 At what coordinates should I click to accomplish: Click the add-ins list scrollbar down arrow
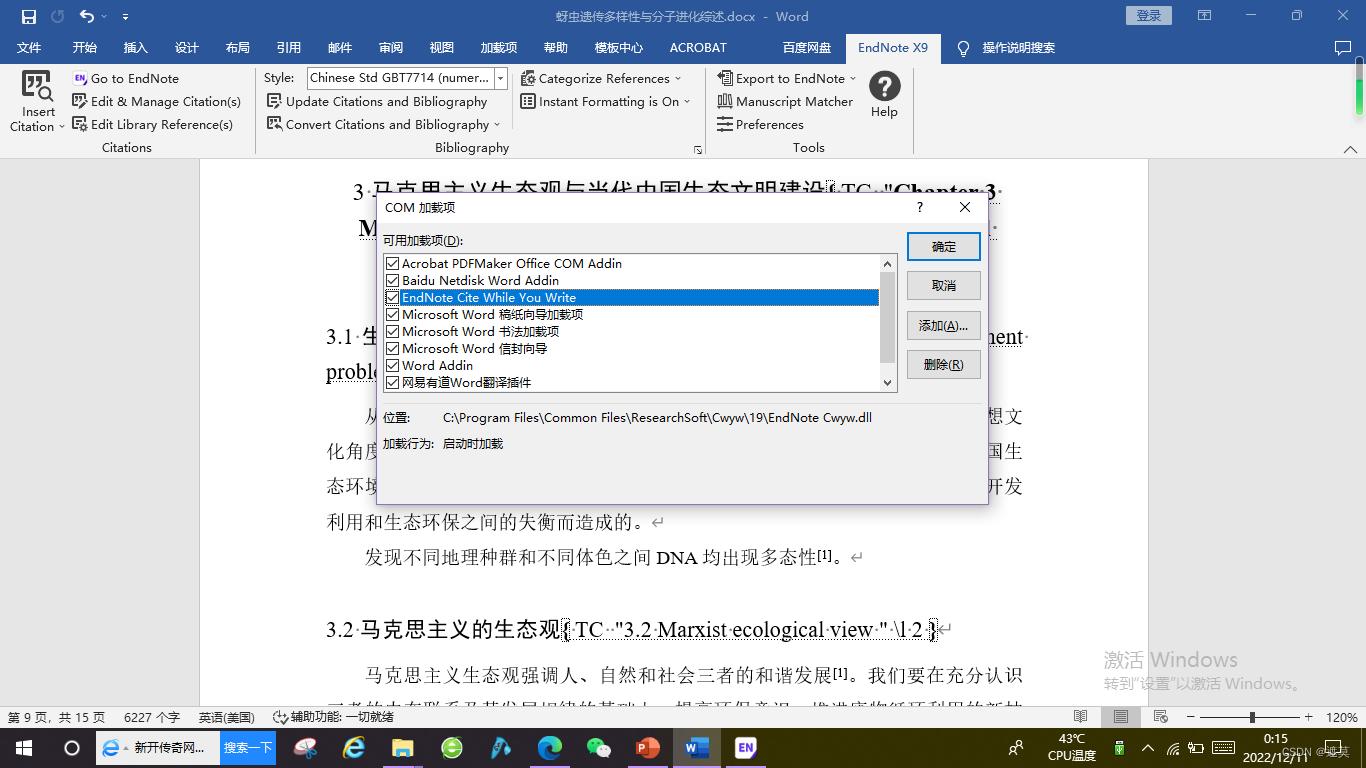tap(888, 383)
